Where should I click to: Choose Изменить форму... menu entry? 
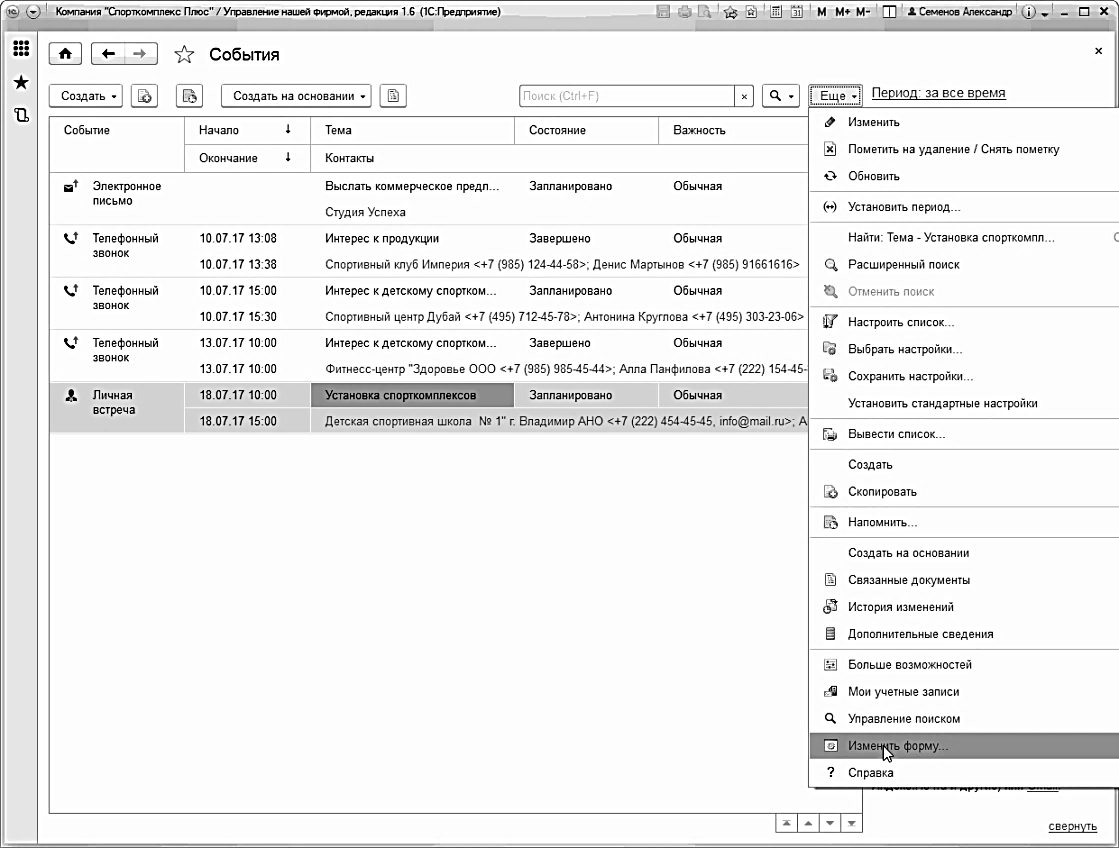click(x=963, y=746)
